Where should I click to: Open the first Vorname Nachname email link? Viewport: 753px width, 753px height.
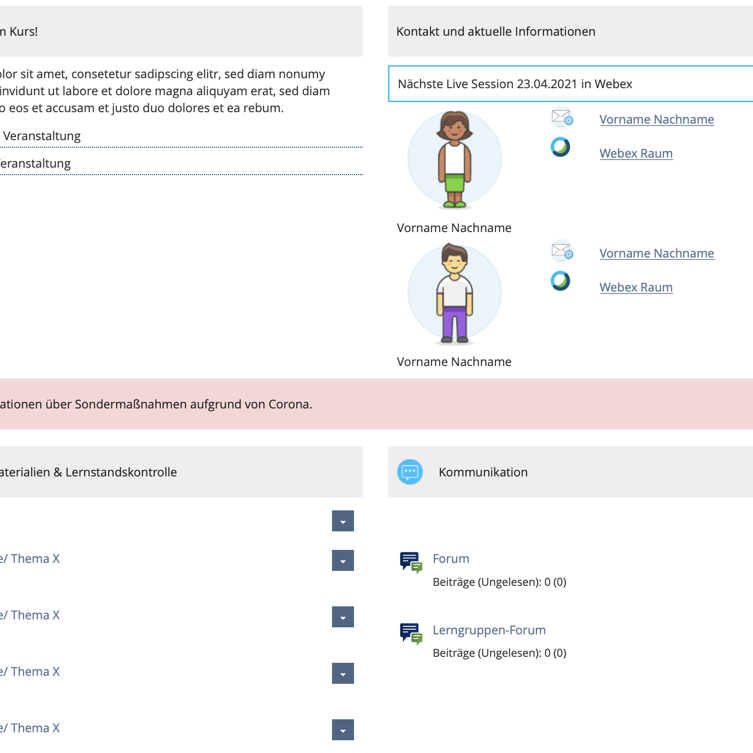click(656, 119)
